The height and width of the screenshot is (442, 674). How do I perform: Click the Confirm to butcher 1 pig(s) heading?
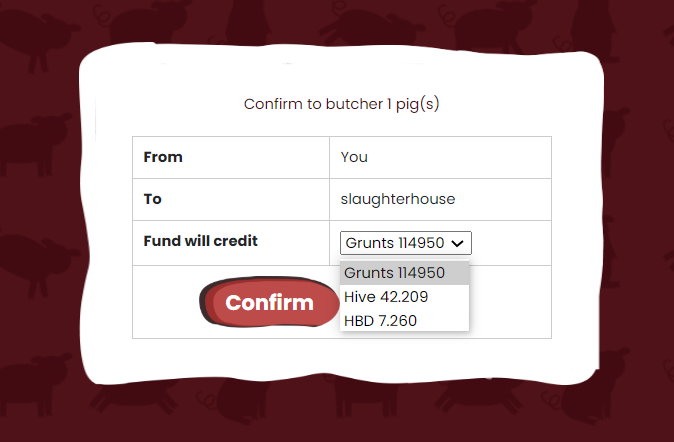pos(342,104)
